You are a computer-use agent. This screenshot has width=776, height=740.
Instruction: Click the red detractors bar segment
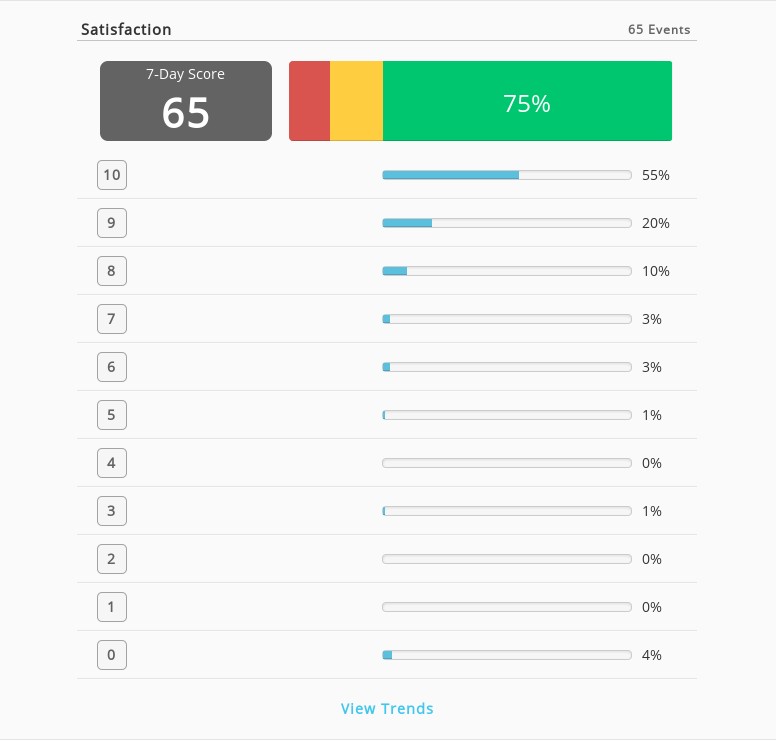[x=309, y=101]
